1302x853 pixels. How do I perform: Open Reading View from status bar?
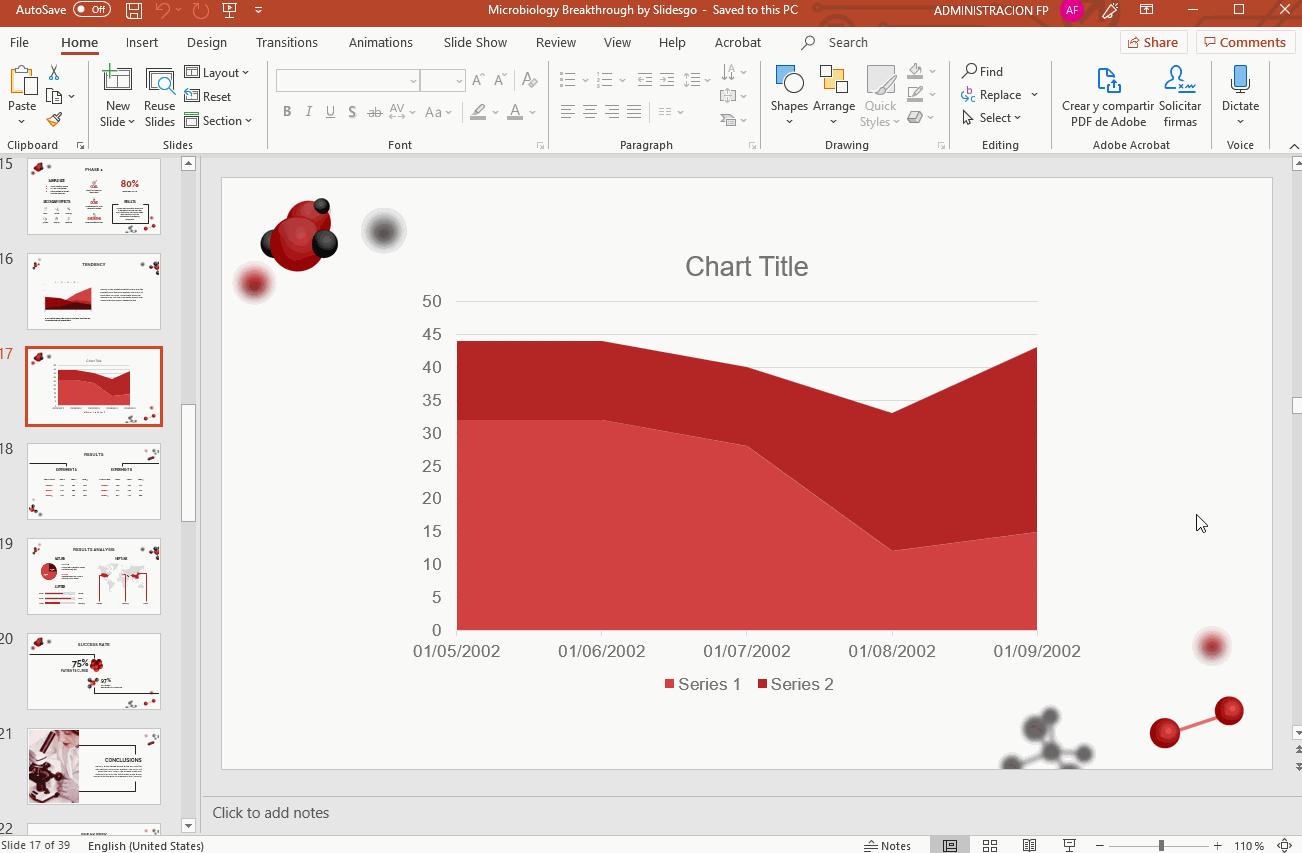[1029, 846]
